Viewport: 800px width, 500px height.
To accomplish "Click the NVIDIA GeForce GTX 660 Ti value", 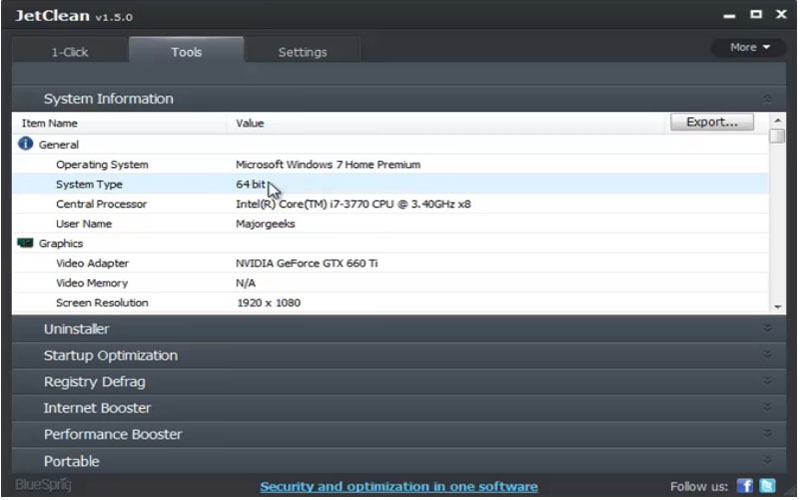I will click(x=307, y=263).
